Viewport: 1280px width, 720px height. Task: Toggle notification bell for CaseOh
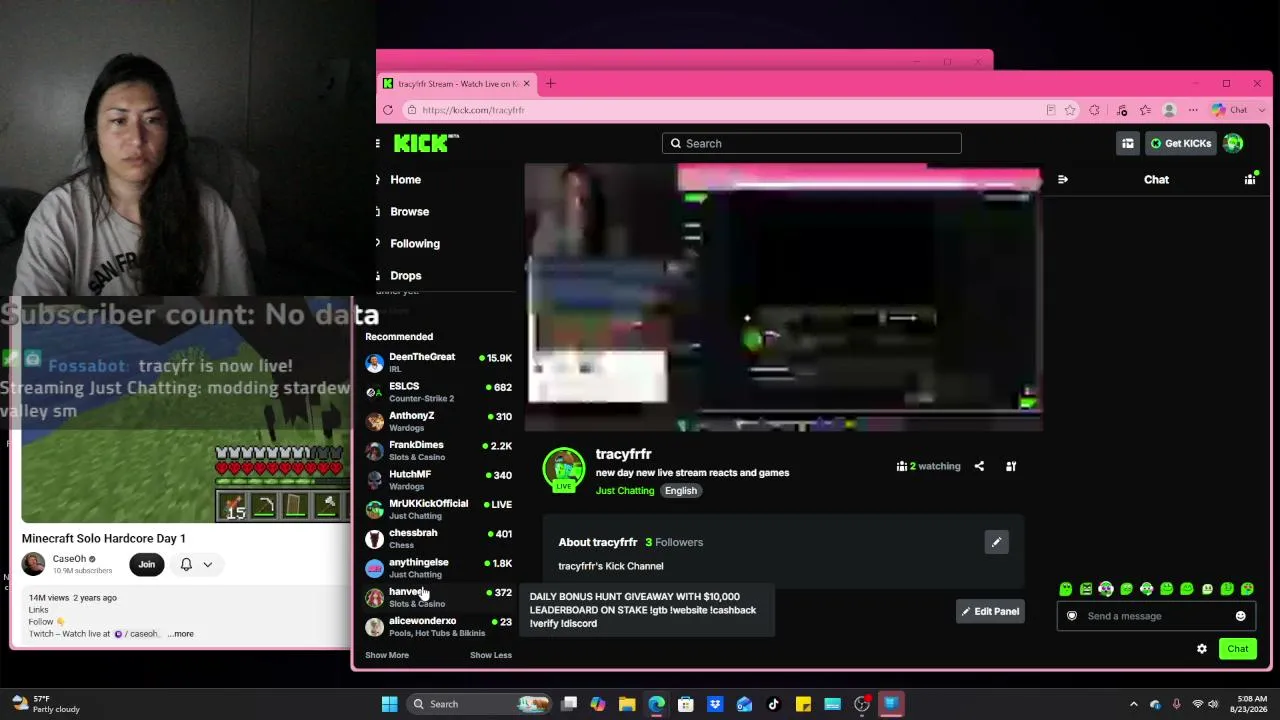(x=186, y=564)
